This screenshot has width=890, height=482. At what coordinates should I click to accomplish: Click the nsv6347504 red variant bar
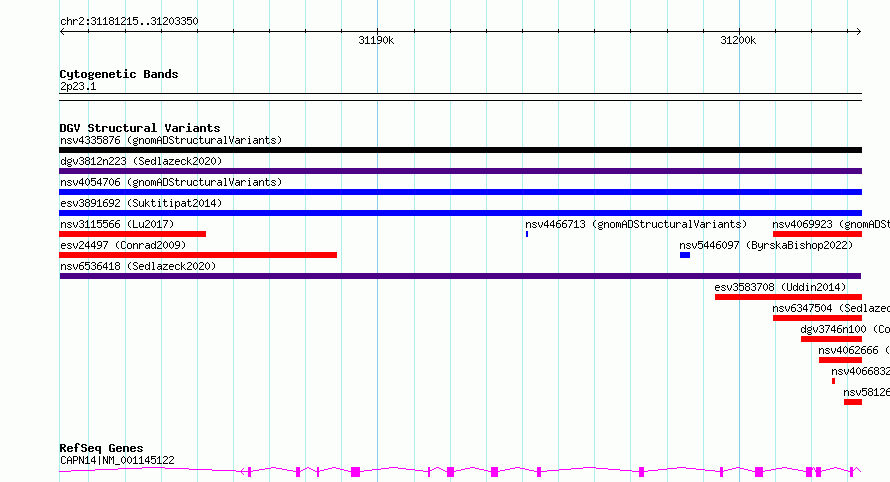click(817, 318)
